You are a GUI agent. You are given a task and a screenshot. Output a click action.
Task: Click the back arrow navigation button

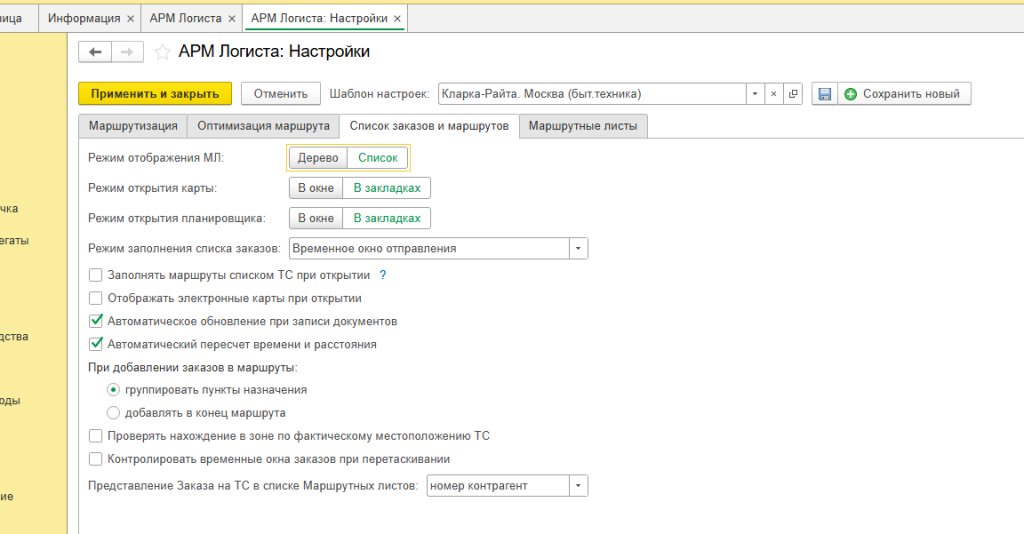click(95, 52)
